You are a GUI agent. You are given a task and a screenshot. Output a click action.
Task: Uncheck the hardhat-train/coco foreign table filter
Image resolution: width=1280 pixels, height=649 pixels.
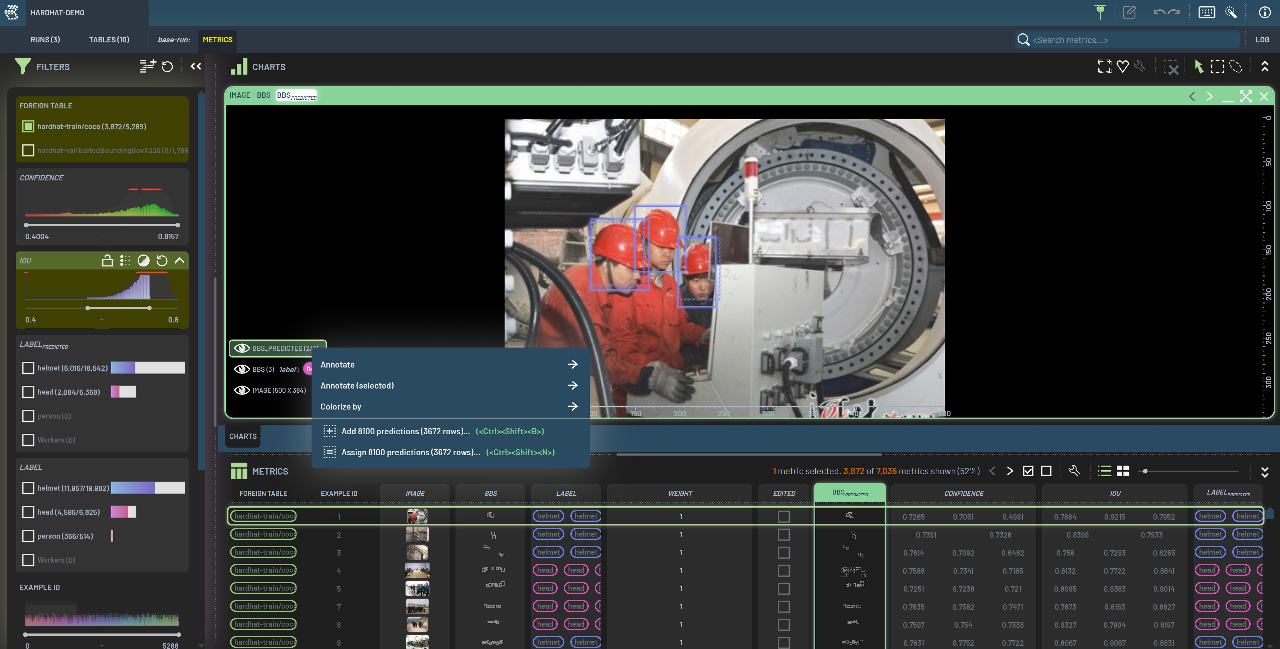28,127
